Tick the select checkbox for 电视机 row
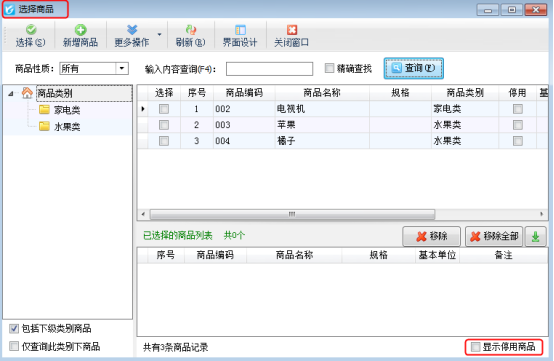The height and width of the screenshot is (361, 554). 164,109
